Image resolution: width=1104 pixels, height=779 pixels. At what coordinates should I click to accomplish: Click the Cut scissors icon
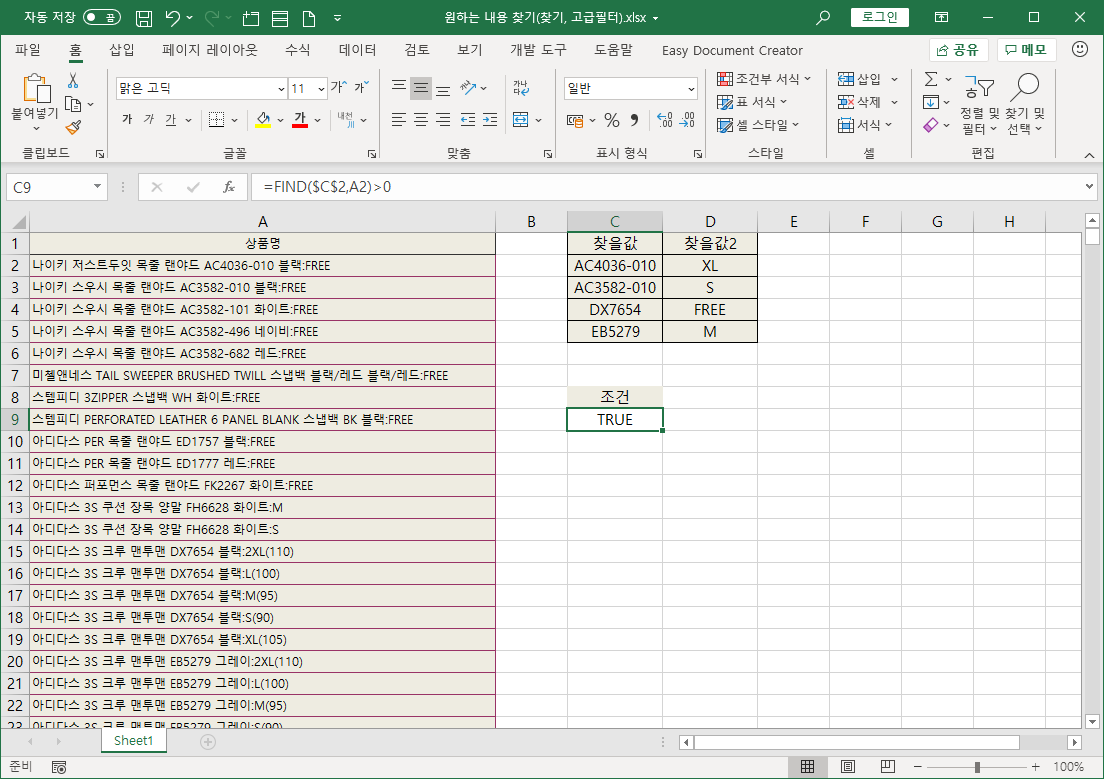click(73, 80)
